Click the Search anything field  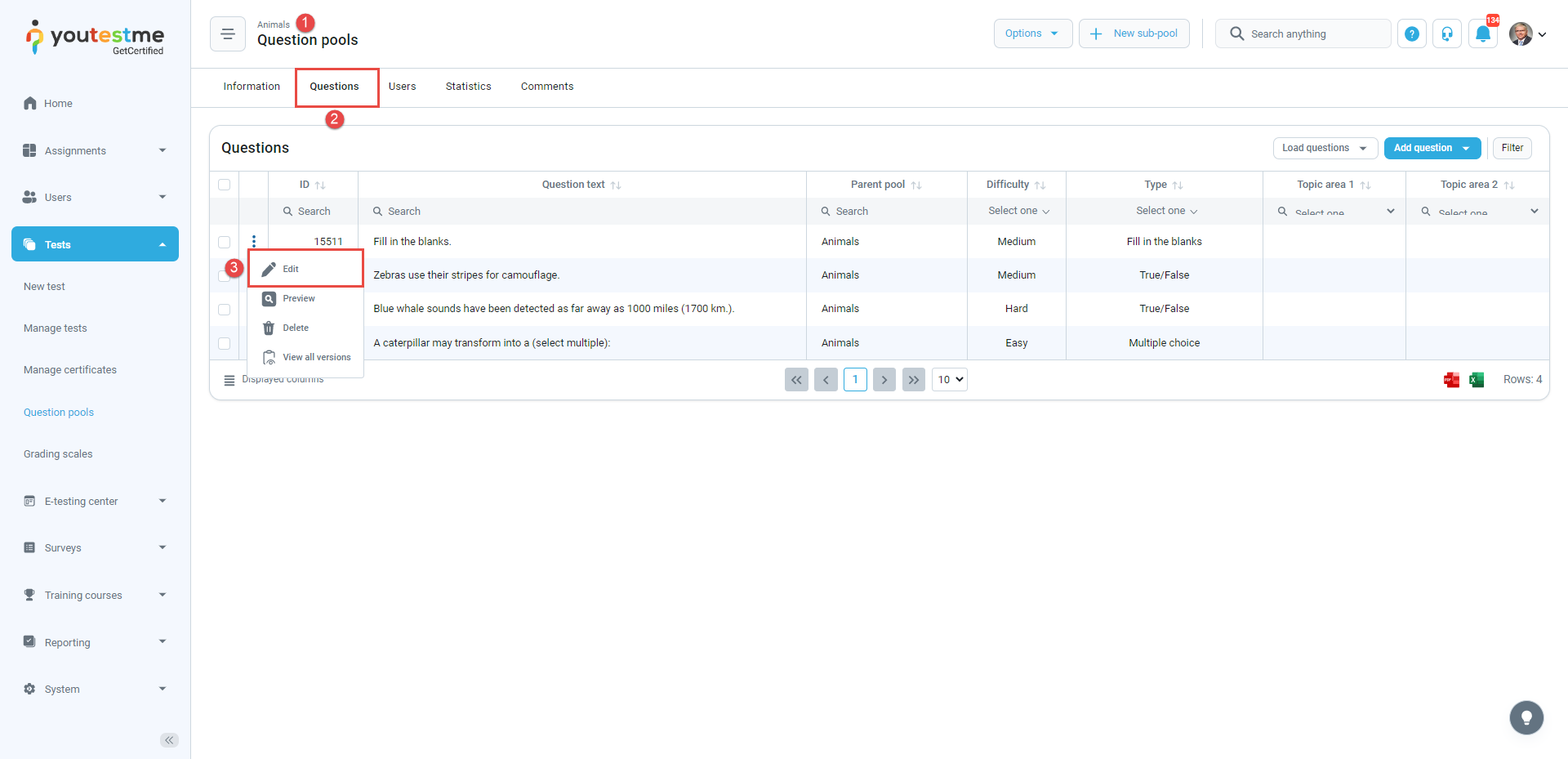pyautogui.click(x=1303, y=33)
